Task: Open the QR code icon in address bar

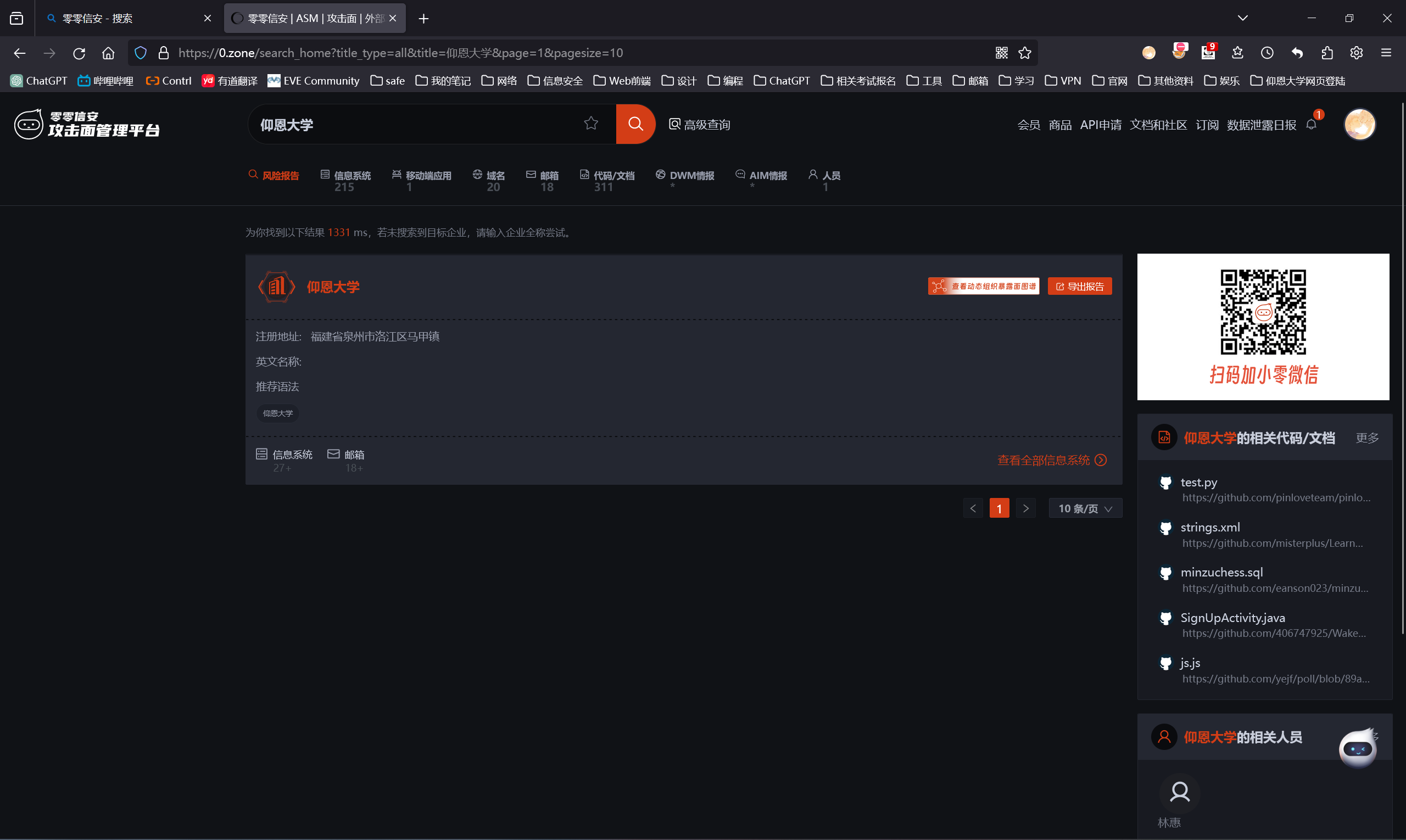Action: click(1001, 53)
